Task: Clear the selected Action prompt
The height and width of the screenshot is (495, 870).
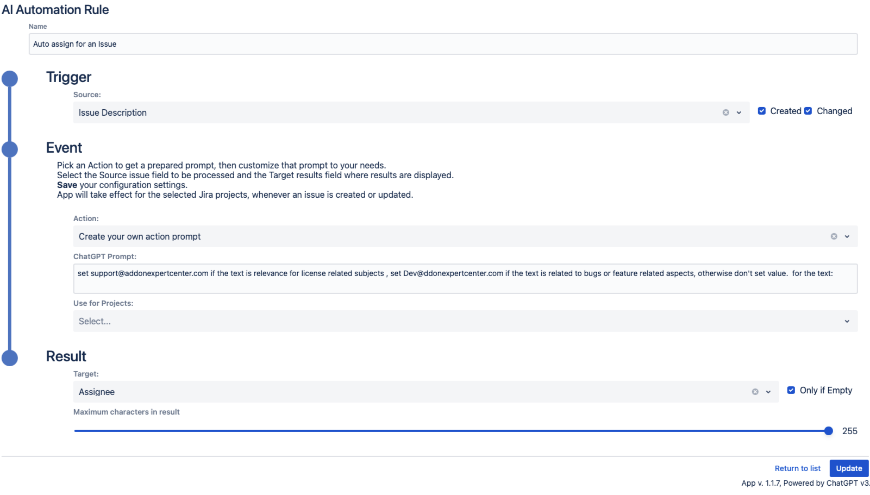Action: [x=834, y=237]
